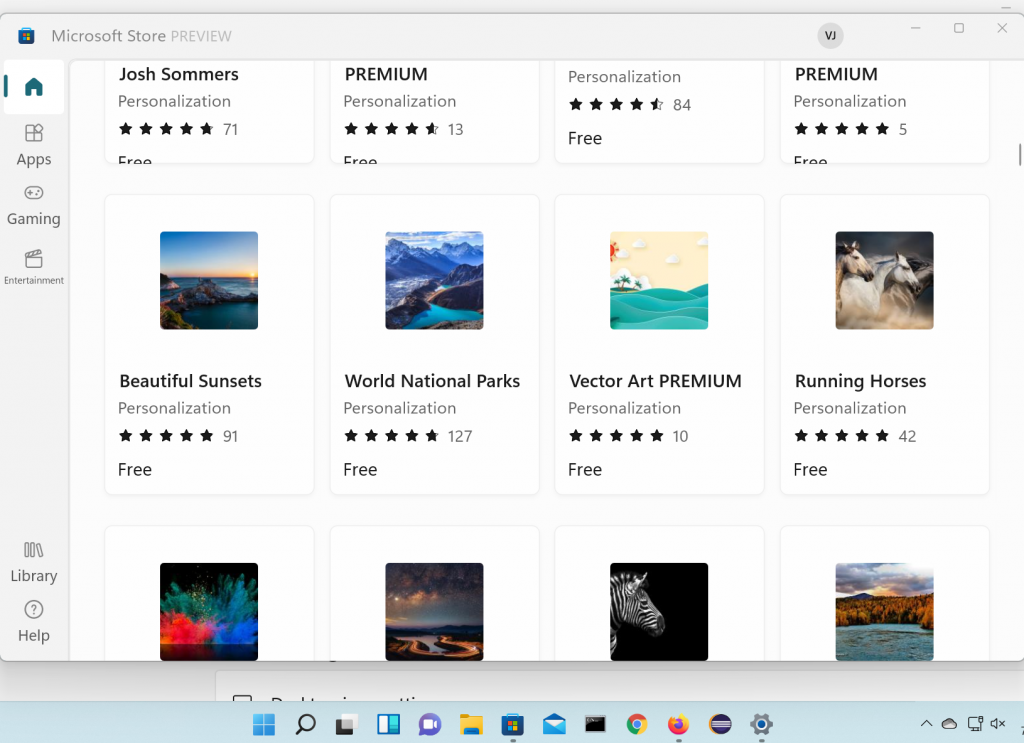Screen dimensions: 1024x743
Task: Open the Gaming section in the sidebar
Action: [x=33, y=206]
